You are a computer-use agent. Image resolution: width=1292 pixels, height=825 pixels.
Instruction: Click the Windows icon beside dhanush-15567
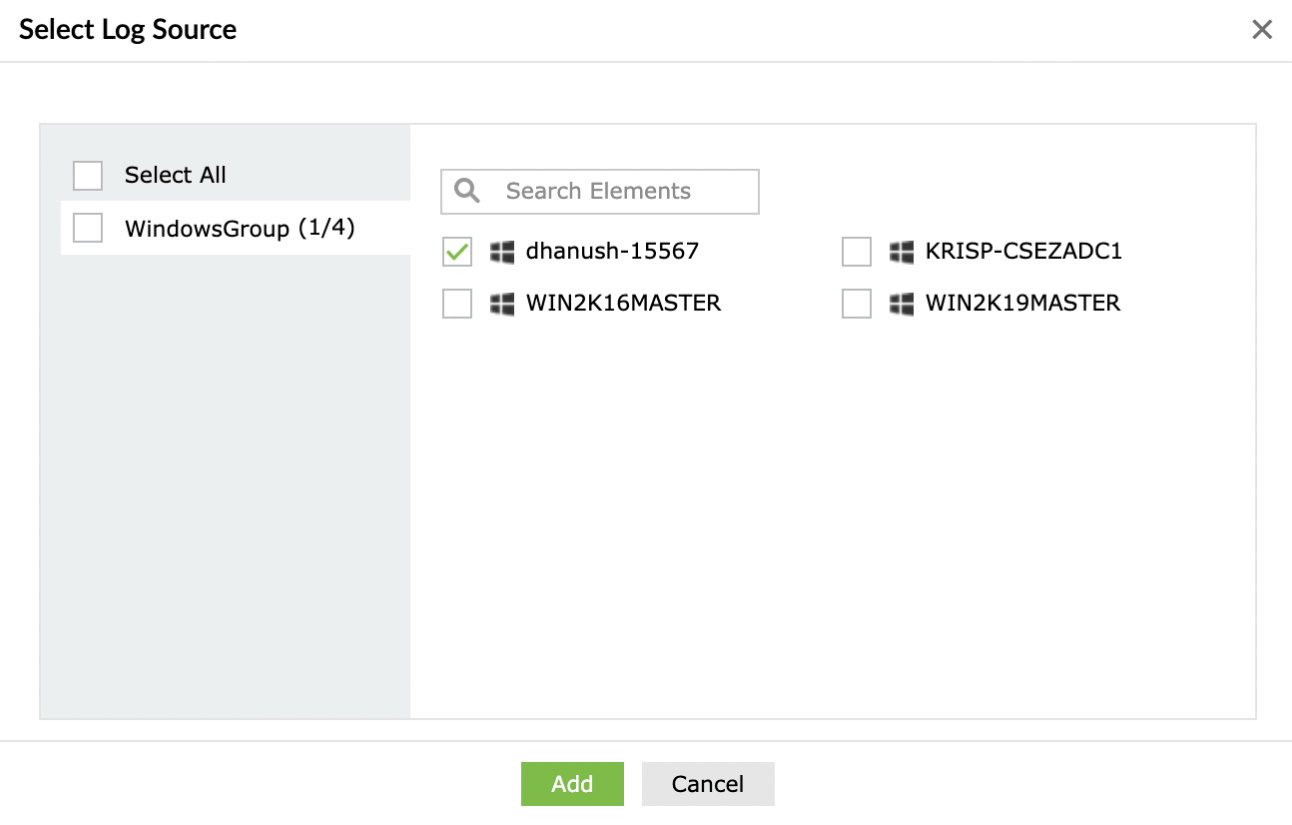(502, 252)
